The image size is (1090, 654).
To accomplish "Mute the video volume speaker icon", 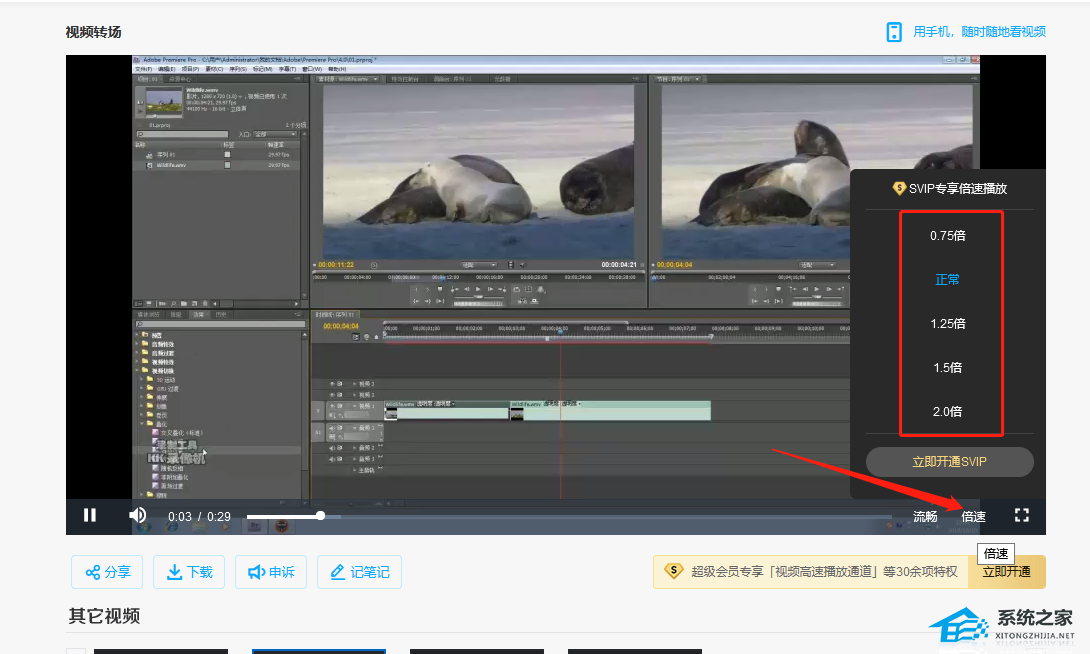I will point(138,515).
